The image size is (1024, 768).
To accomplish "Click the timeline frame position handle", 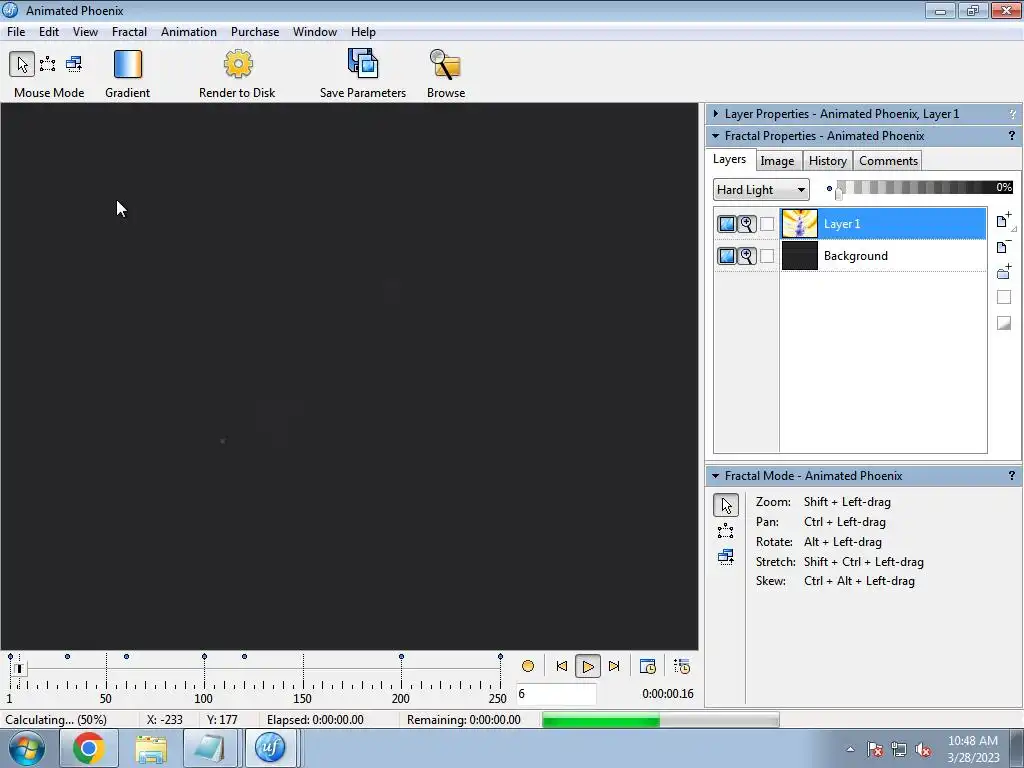I will (x=19, y=668).
